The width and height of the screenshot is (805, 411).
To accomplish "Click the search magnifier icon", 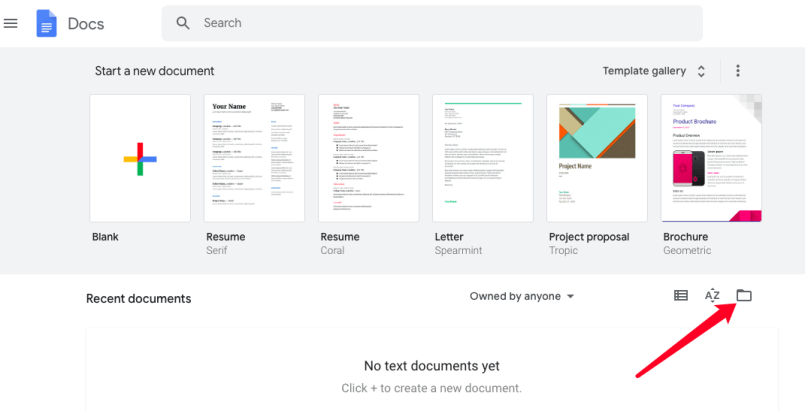I will tap(183, 23).
